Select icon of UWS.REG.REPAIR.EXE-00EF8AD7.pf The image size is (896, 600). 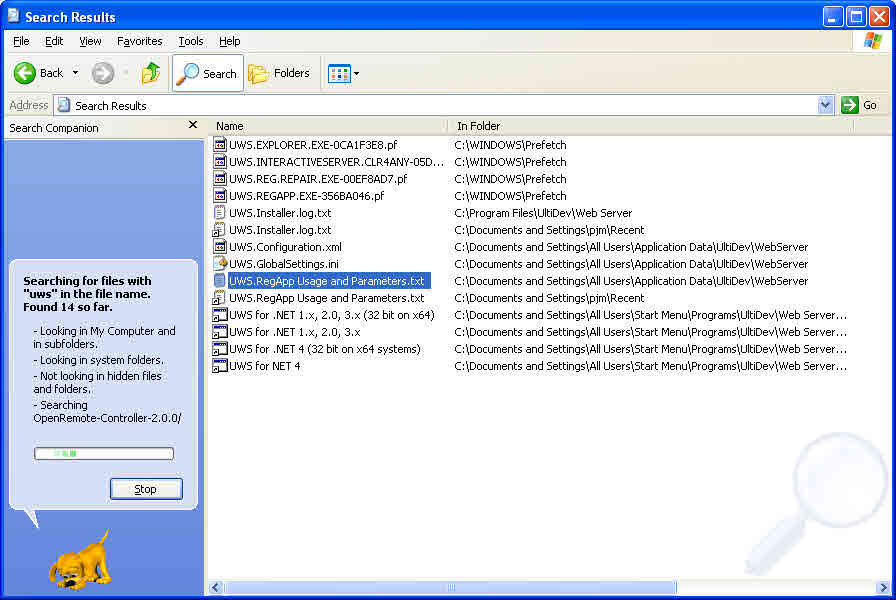click(219, 178)
